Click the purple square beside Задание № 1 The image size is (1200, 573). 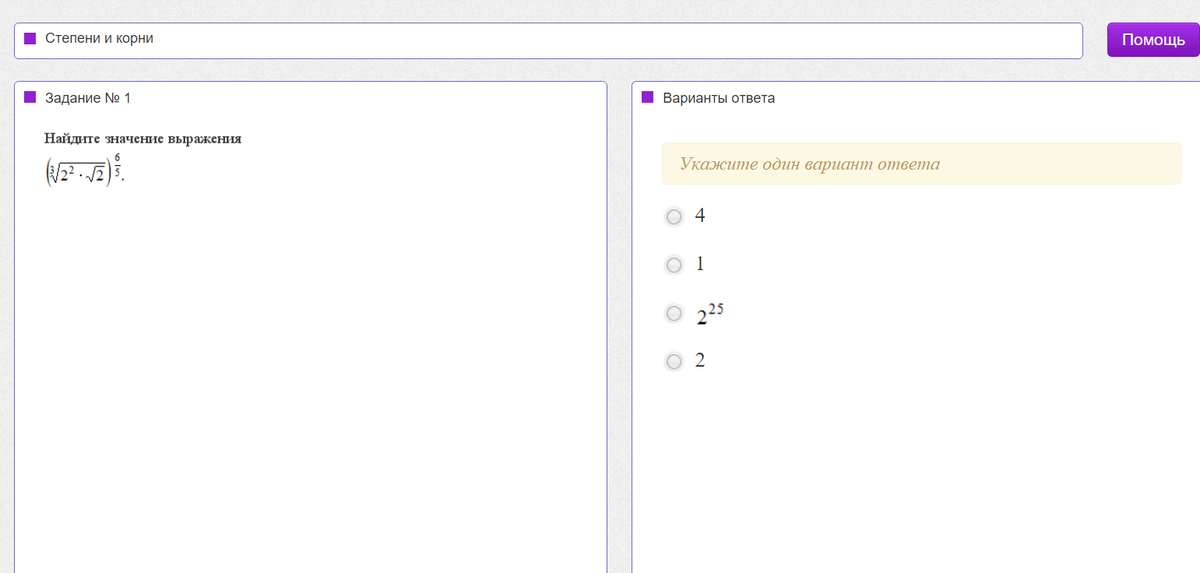click(30, 97)
